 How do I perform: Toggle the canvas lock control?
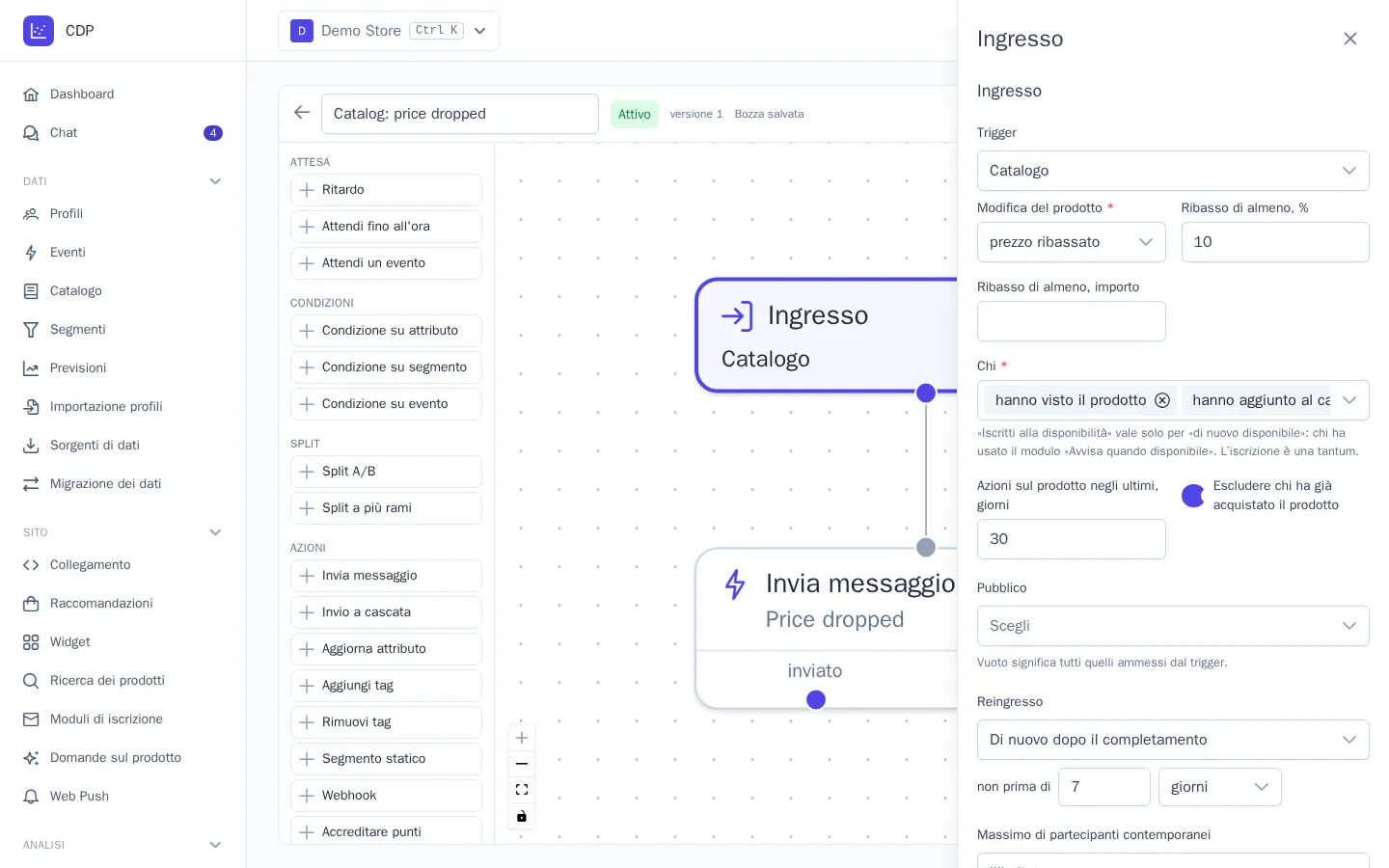522,816
